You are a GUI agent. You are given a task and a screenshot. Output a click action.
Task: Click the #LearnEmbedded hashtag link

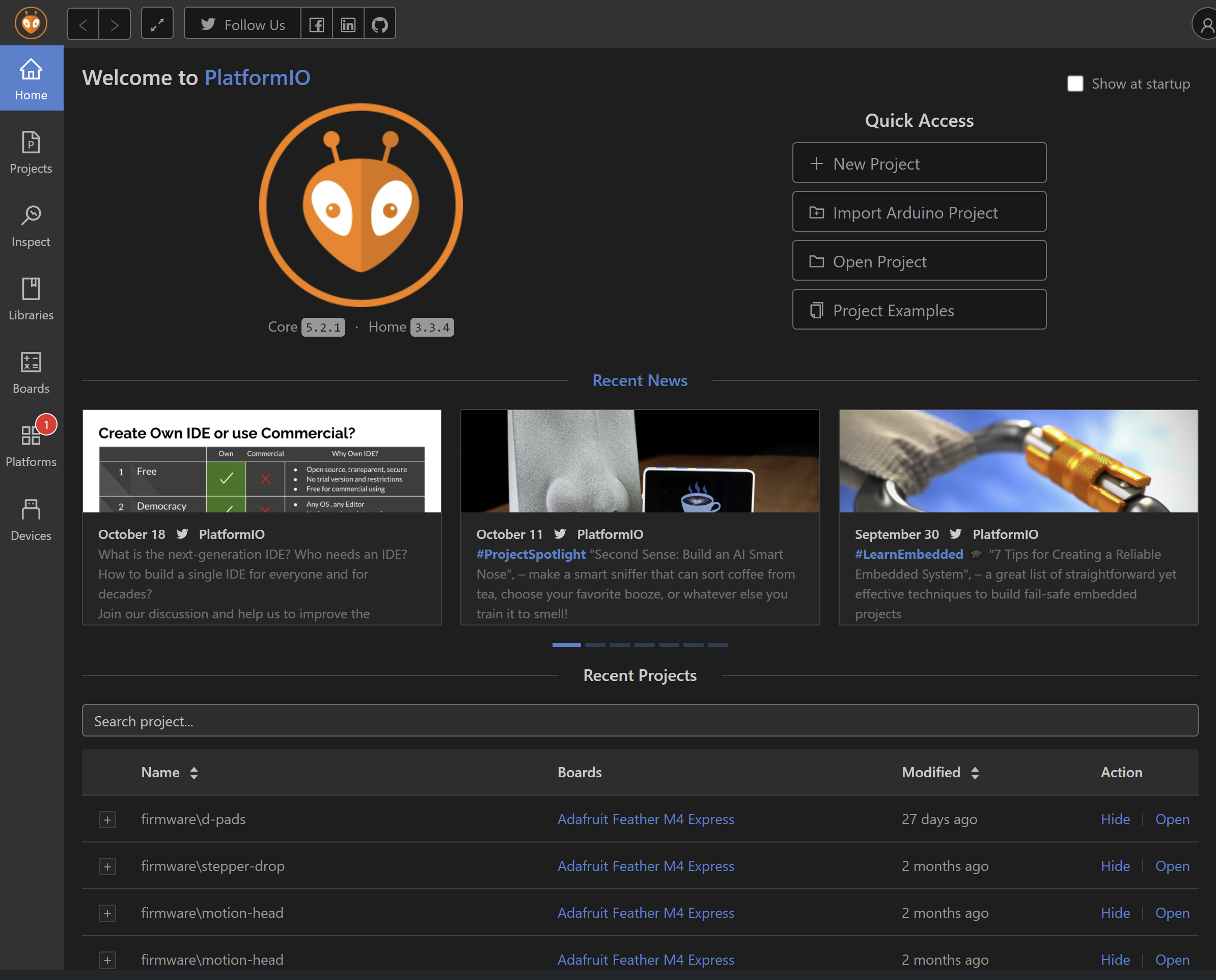(909, 554)
